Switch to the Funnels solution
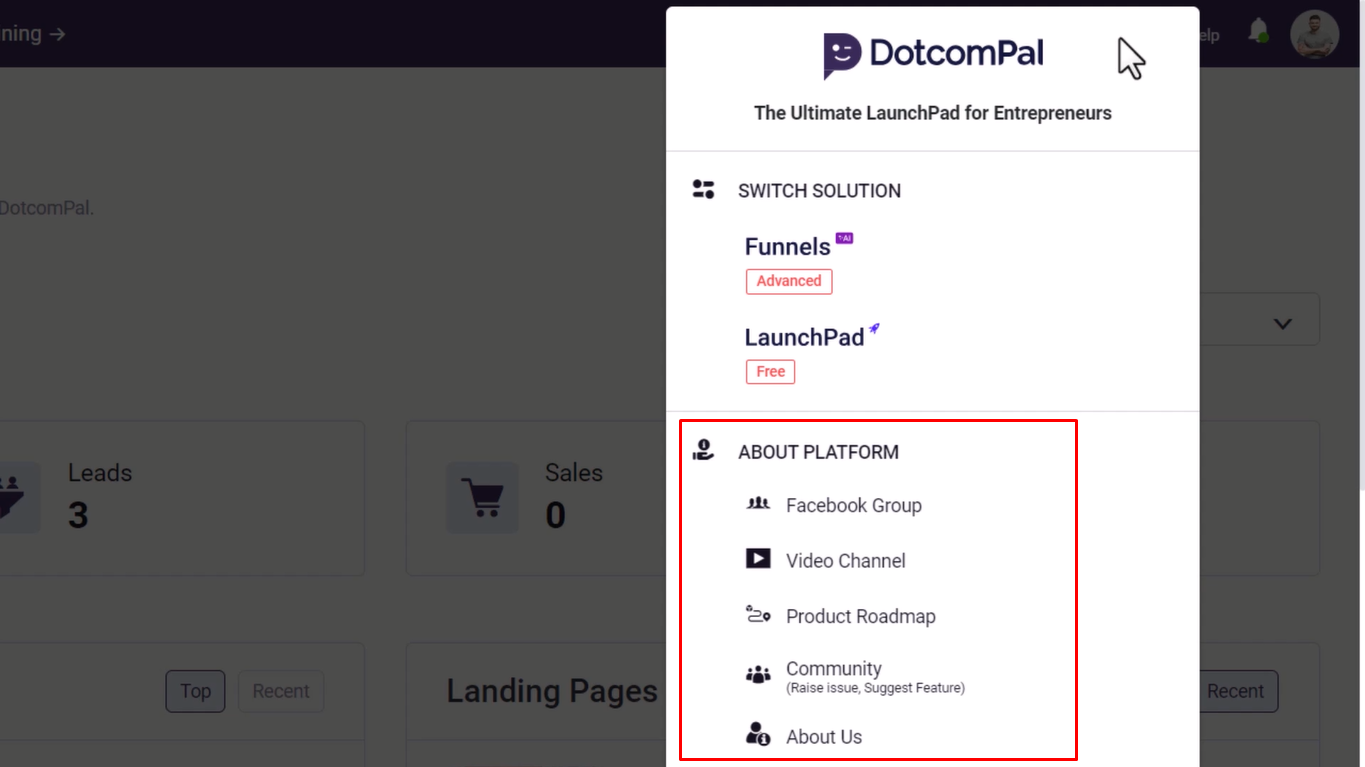 (x=788, y=246)
